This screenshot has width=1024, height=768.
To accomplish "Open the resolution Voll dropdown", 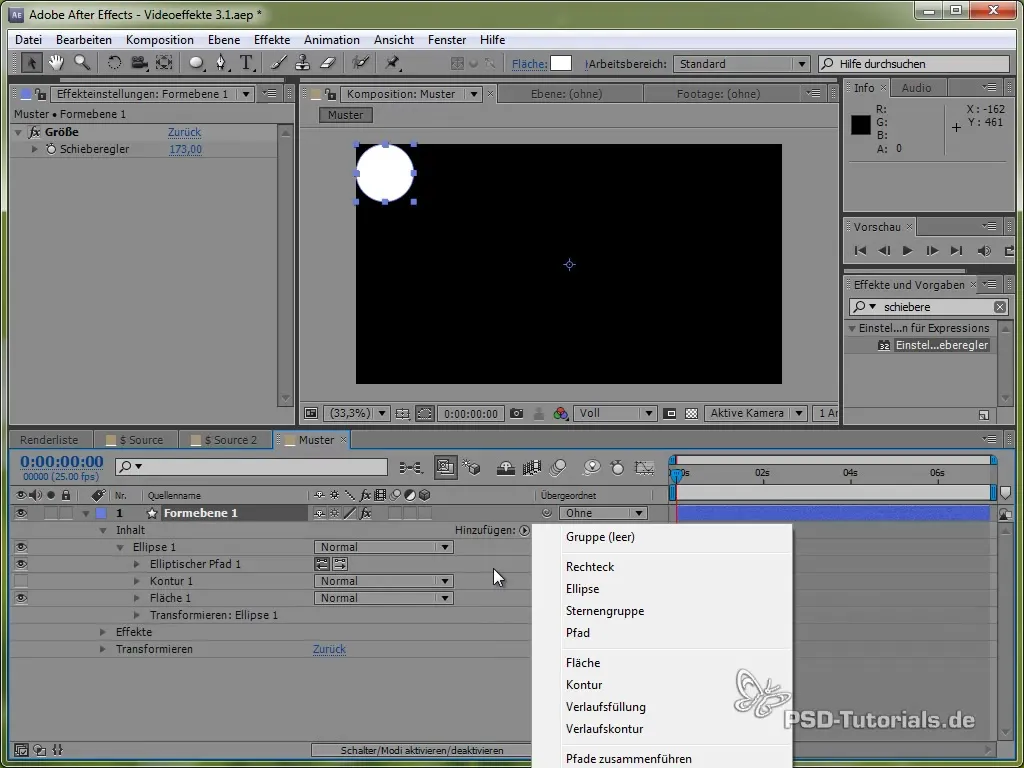I will (615, 413).
